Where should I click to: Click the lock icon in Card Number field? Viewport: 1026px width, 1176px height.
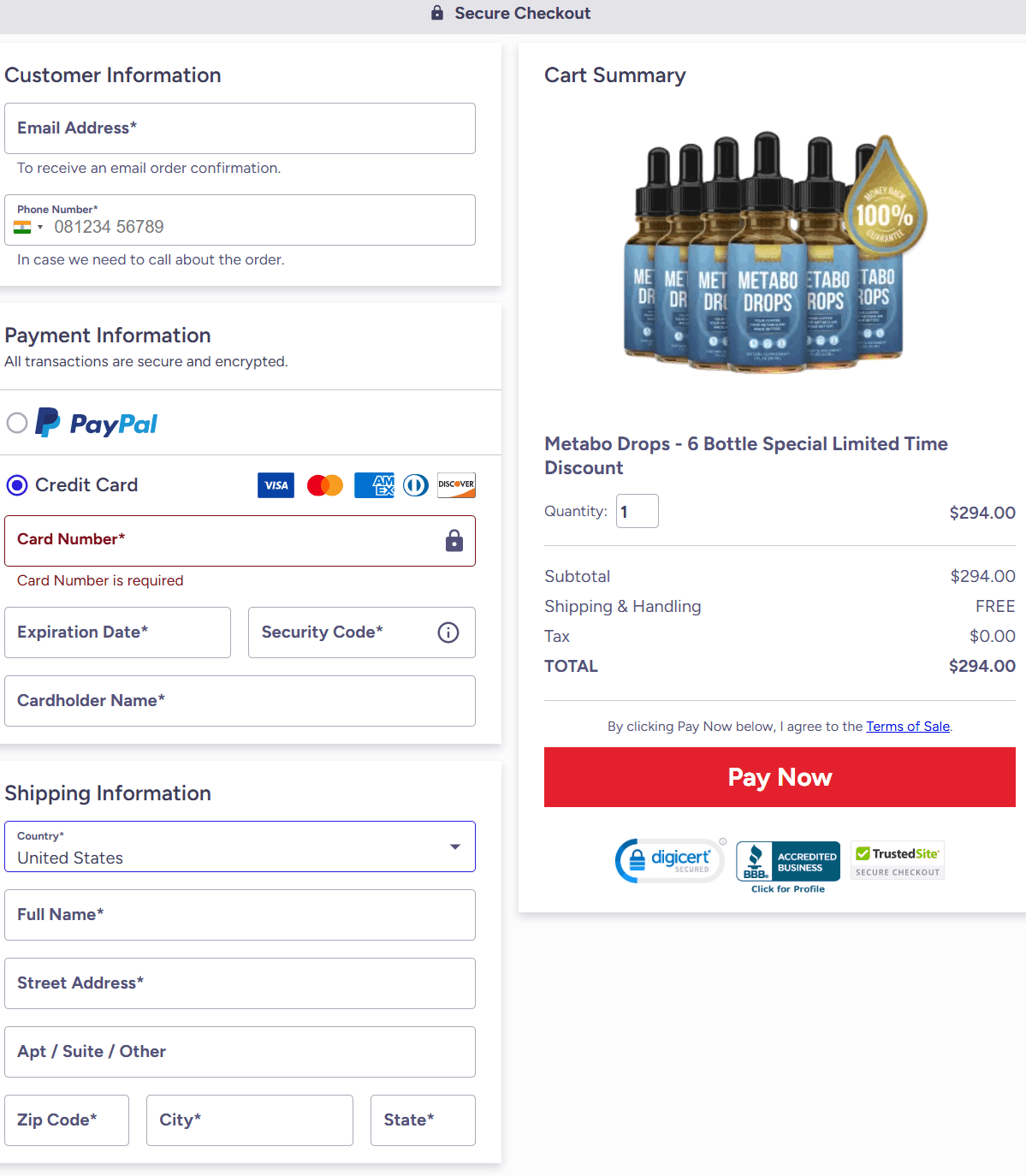pyautogui.click(x=454, y=541)
